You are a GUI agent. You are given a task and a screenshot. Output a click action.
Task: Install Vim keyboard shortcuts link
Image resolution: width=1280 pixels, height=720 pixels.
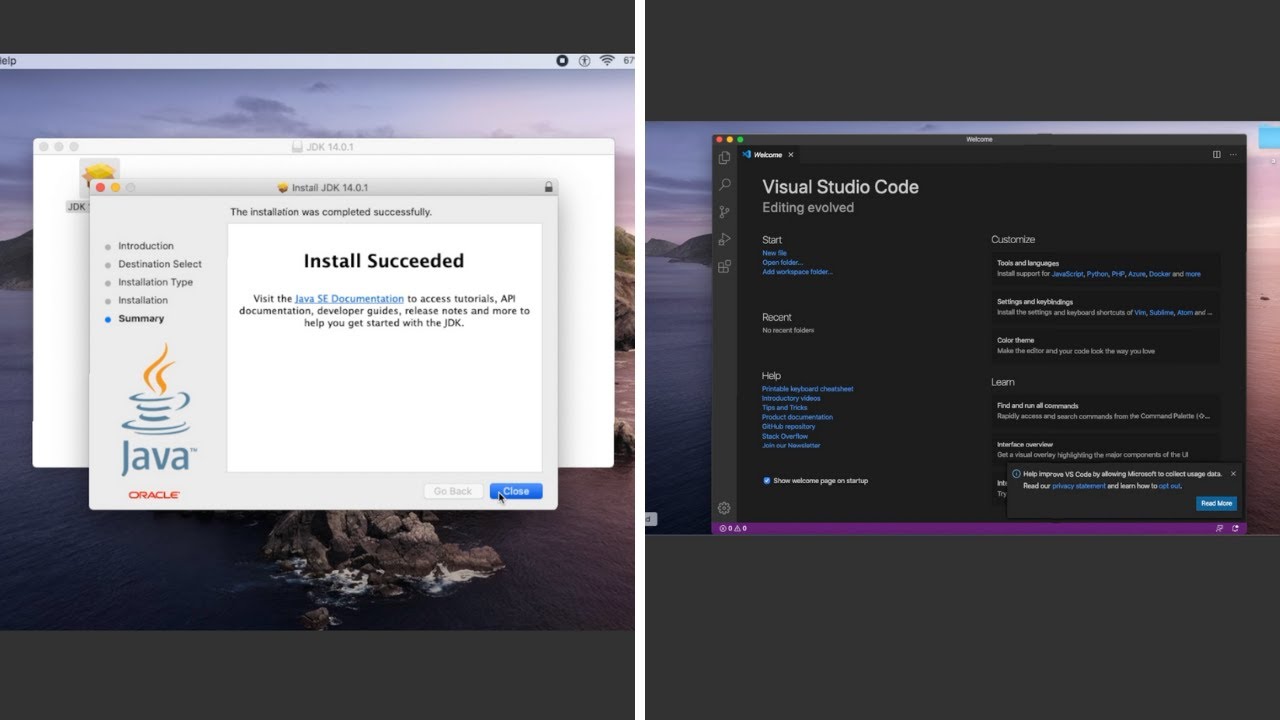click(1140, 312)
